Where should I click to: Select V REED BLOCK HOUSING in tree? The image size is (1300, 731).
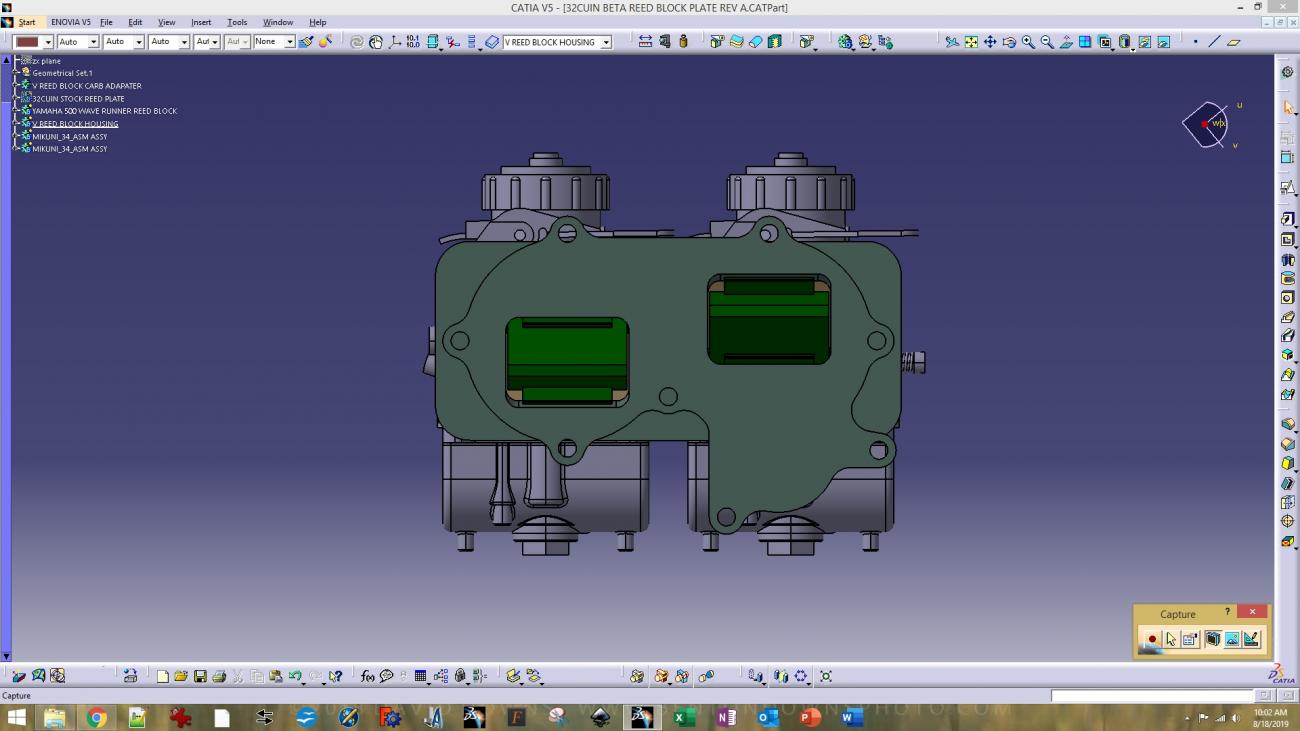tap(75, 124)
